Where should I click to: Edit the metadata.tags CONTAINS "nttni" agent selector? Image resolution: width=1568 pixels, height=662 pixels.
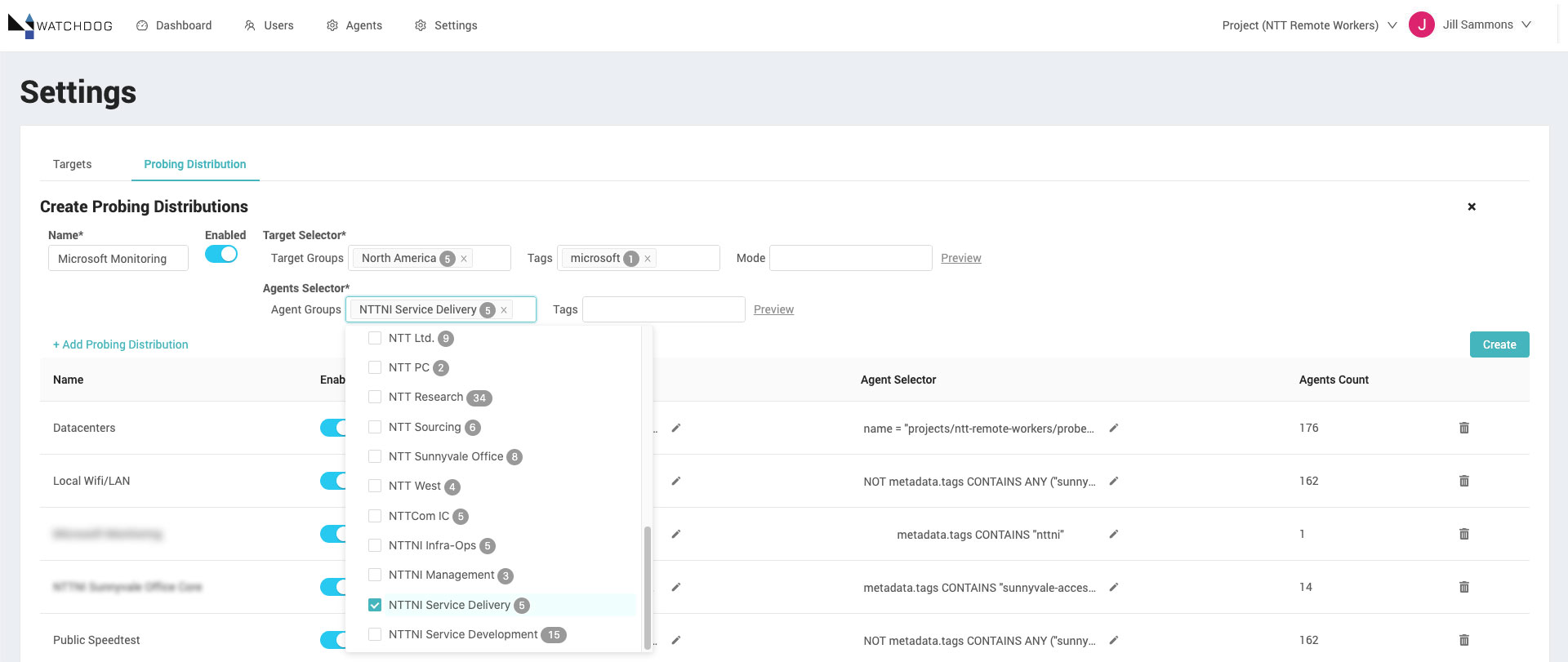pyautogui.click(x=1113, y=534)
